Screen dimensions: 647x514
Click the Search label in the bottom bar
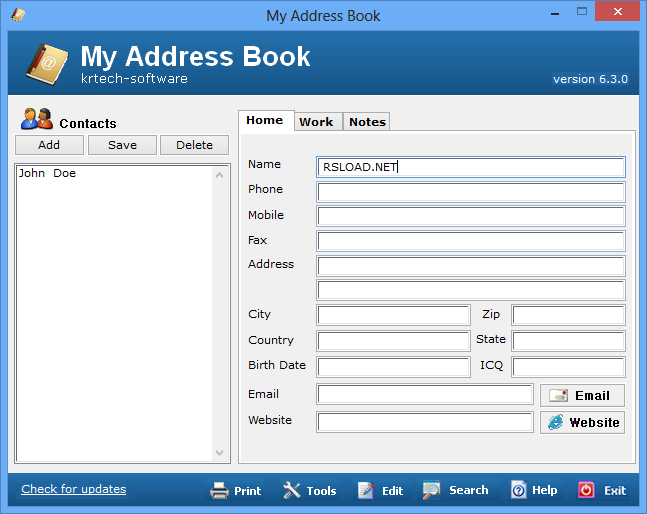tap(469, 490)
